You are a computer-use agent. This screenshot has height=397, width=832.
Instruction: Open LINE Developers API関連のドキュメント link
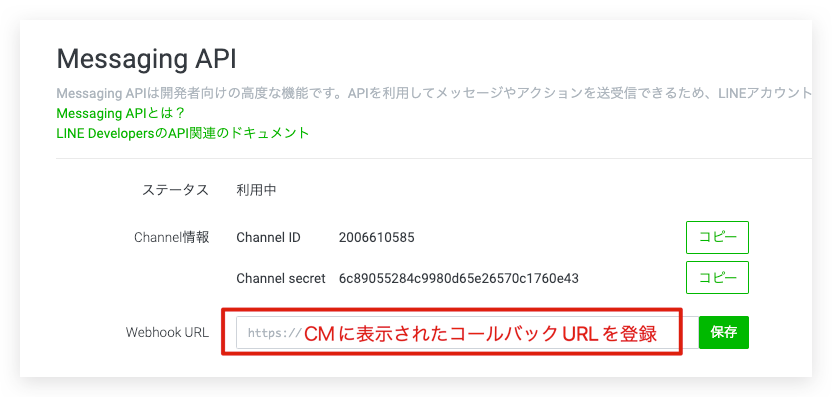point(183,133)
